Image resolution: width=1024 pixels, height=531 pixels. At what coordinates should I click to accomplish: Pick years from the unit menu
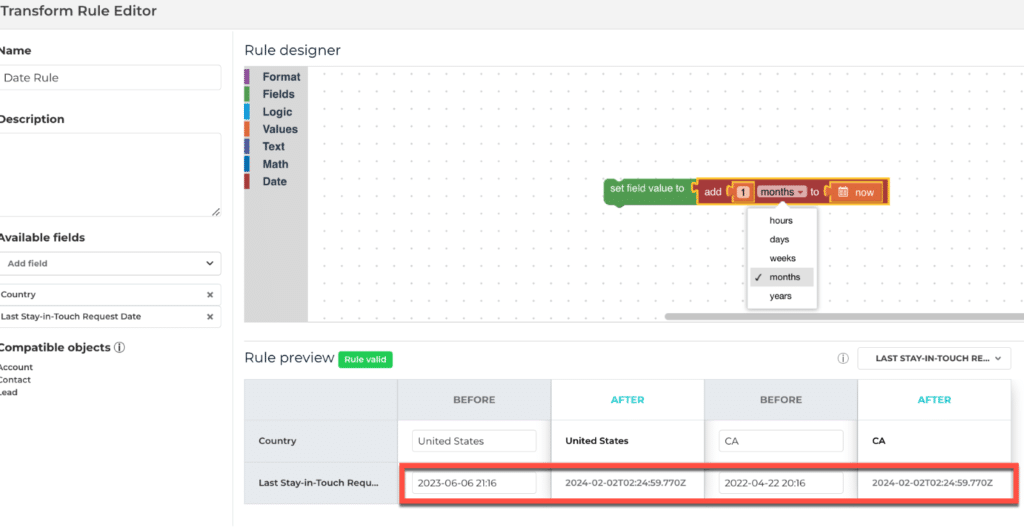pos(781,296)
